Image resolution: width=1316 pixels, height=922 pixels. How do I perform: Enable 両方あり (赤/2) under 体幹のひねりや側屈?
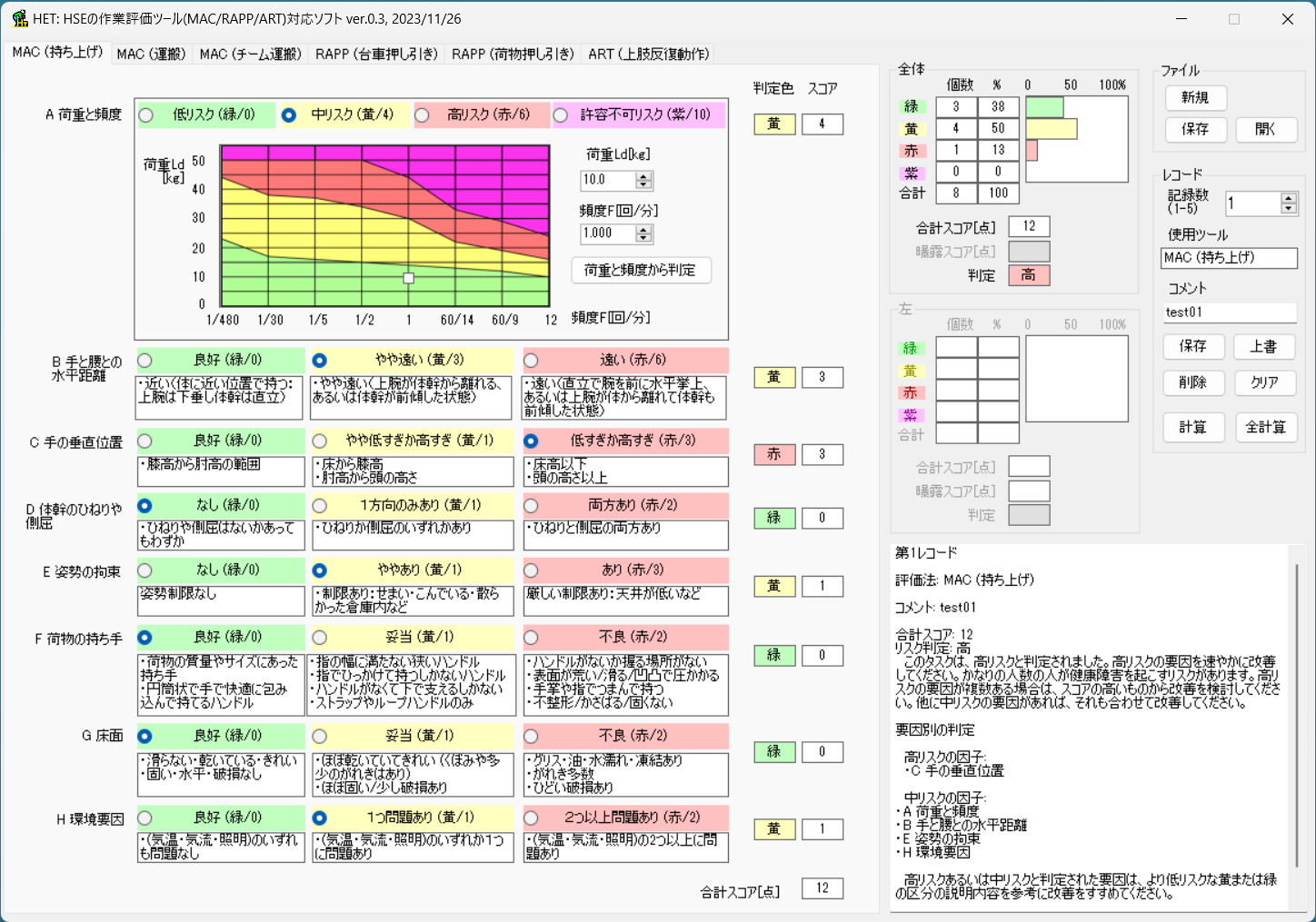coord(532,505)
